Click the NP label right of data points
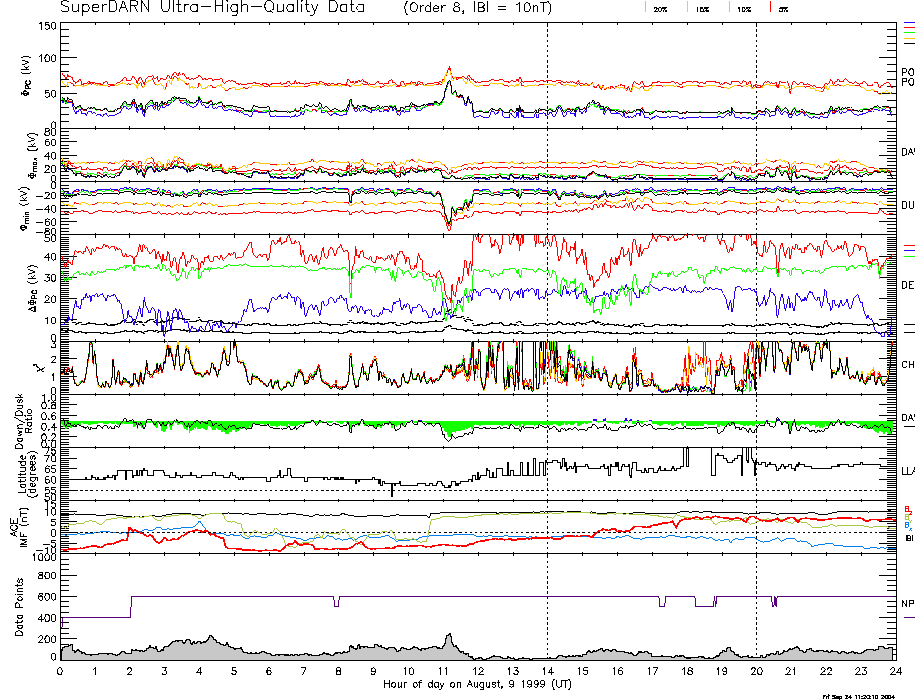The height and width of the screenshot is (700, 915). coord(907,604)
